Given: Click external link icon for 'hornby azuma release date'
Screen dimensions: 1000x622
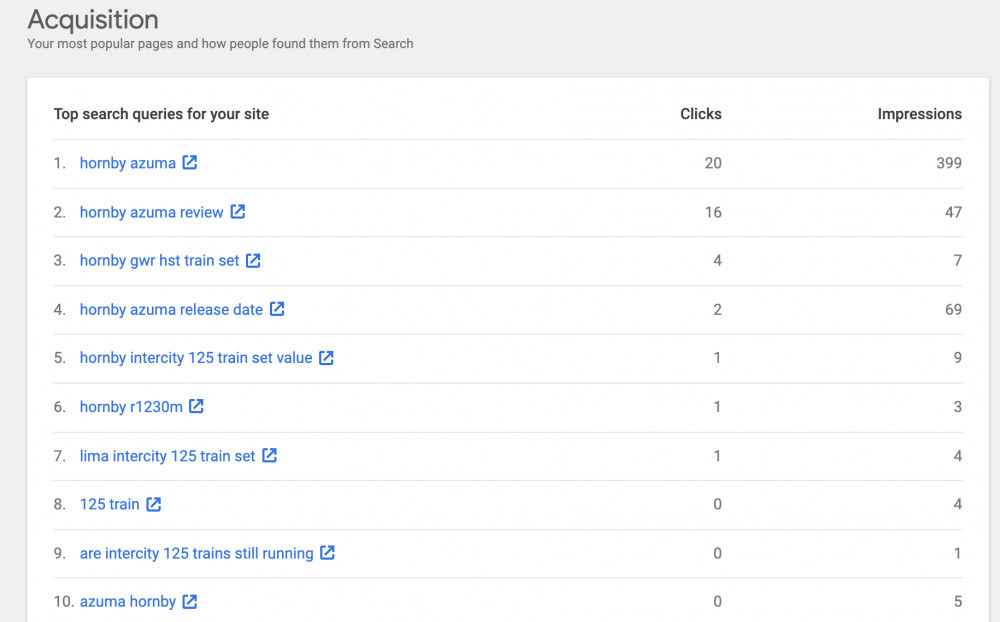Looking at the screenshot, I should 277,310.
